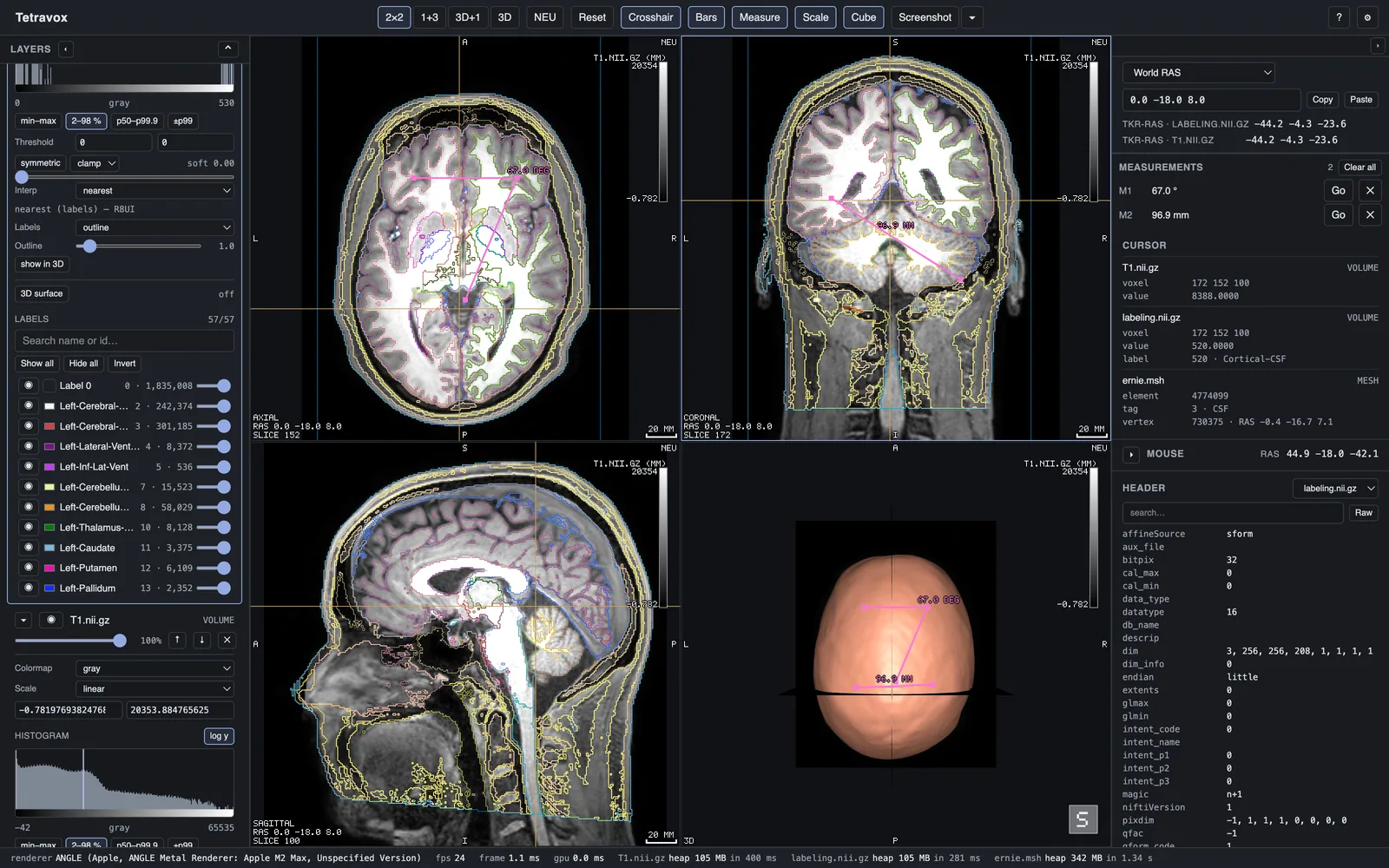
Task: Switch to 1+3 layout
Action: tap(430, 17)
